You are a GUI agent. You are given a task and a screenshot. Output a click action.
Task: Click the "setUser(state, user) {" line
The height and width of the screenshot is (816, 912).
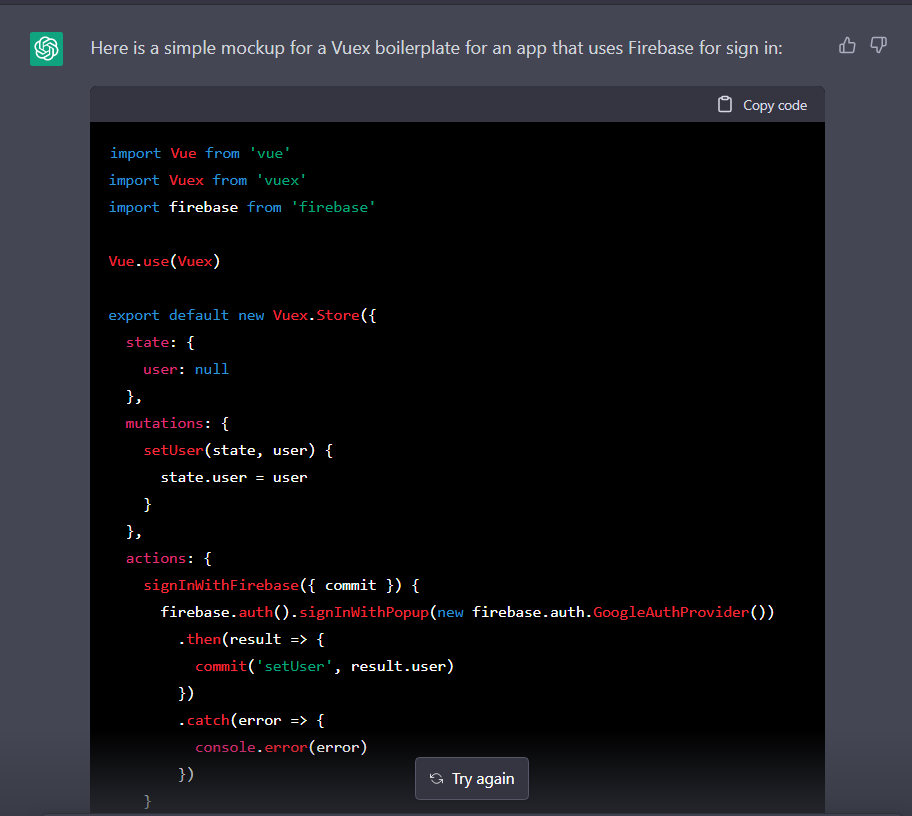click(238, 451)
